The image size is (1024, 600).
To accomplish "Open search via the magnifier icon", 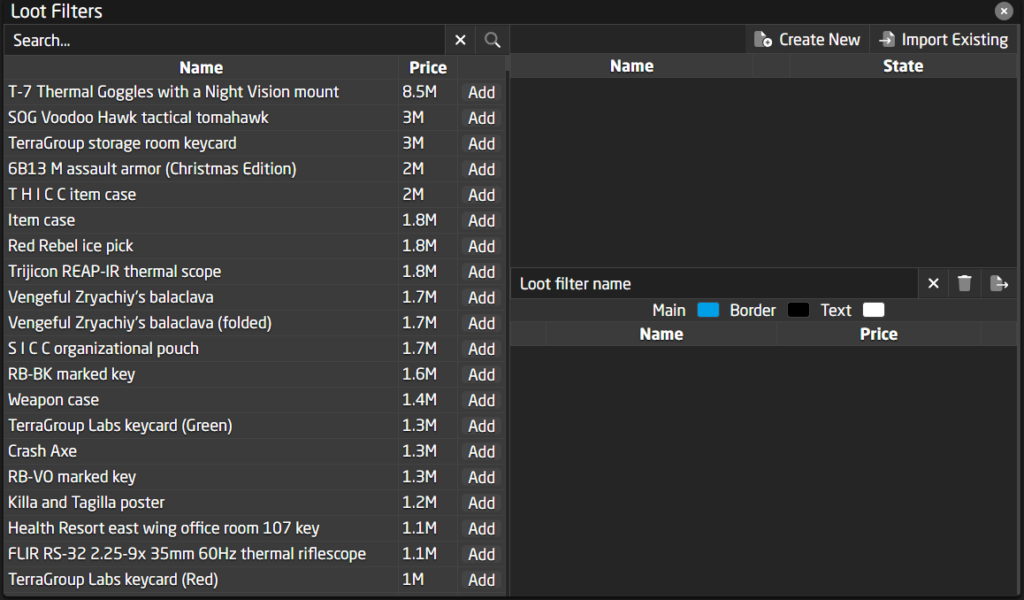I will pyautogui.click(x=492, y=39).
